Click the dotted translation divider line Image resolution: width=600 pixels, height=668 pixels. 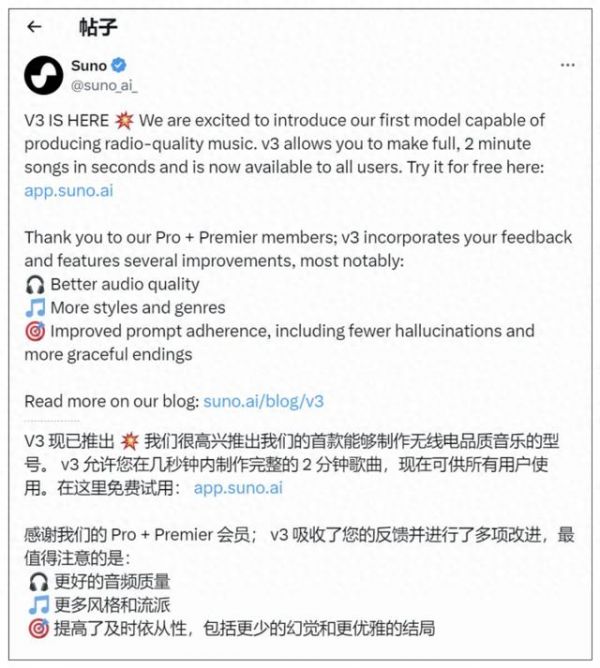[52, 421]
